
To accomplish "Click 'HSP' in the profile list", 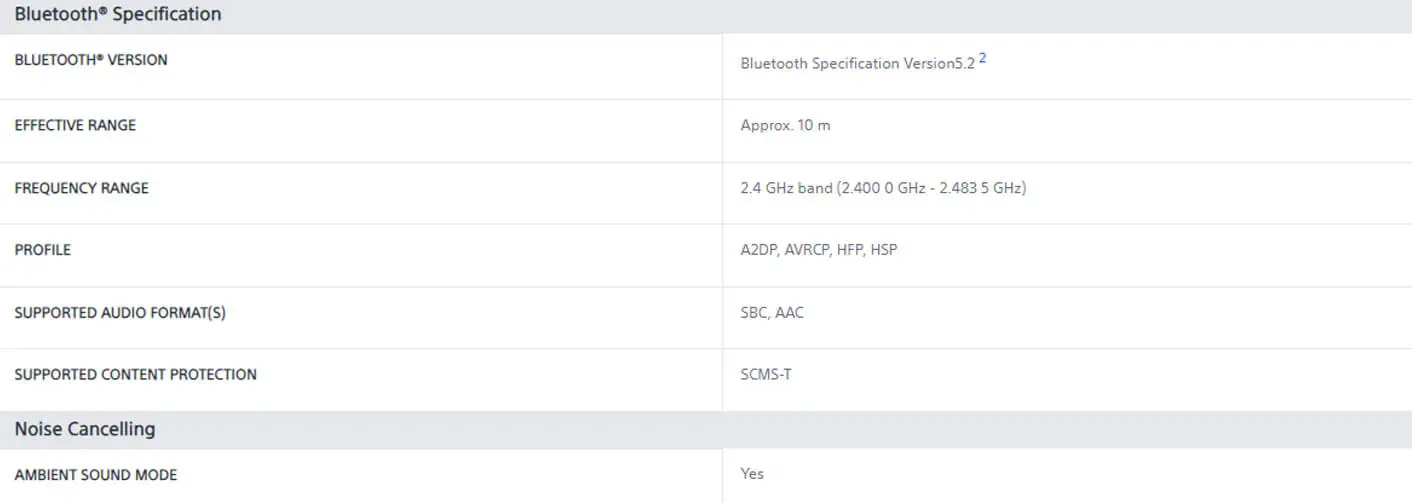I will pyautogui.click(x=884, y=250).
